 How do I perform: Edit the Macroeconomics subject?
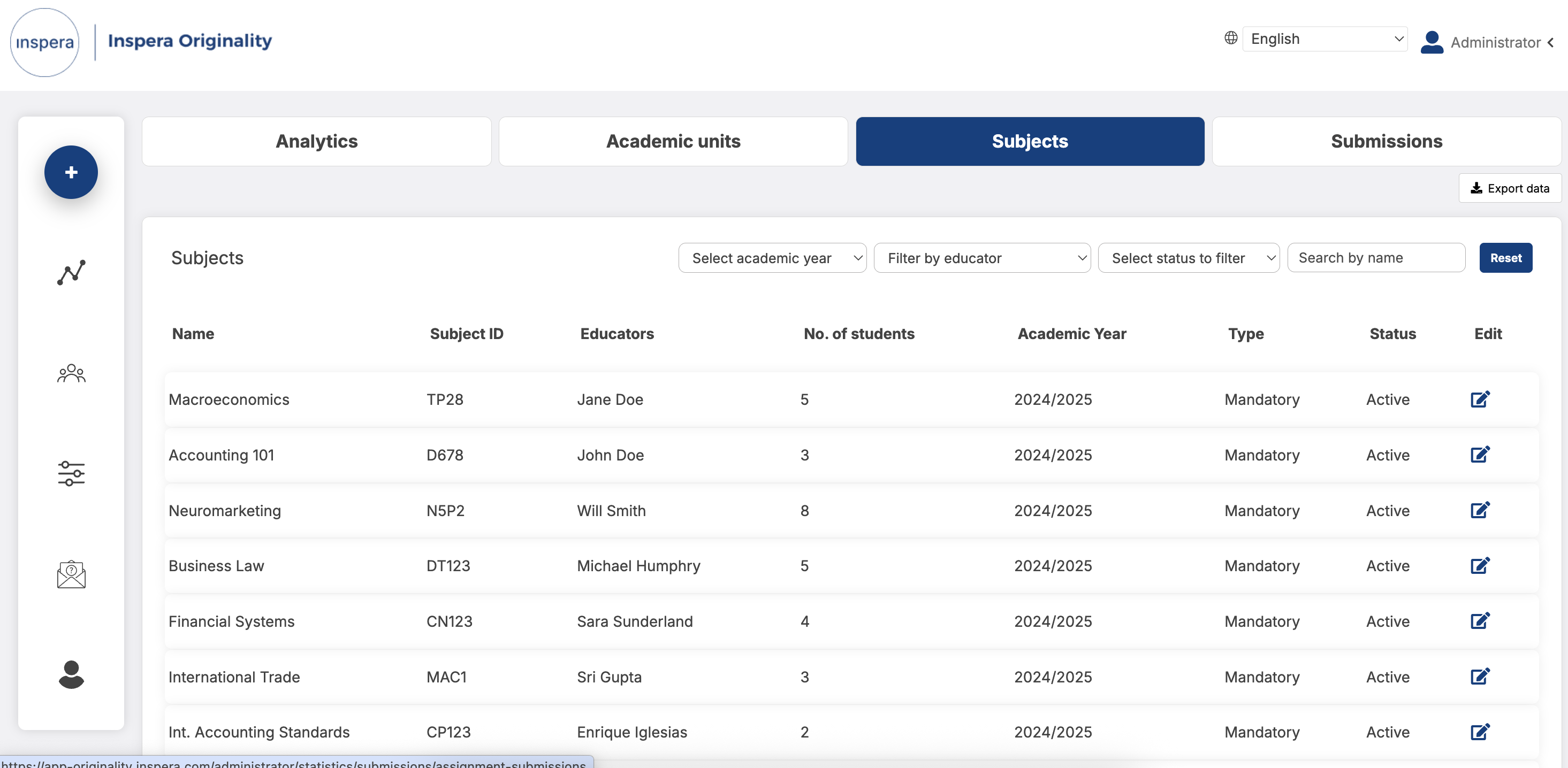(1480, 400)
